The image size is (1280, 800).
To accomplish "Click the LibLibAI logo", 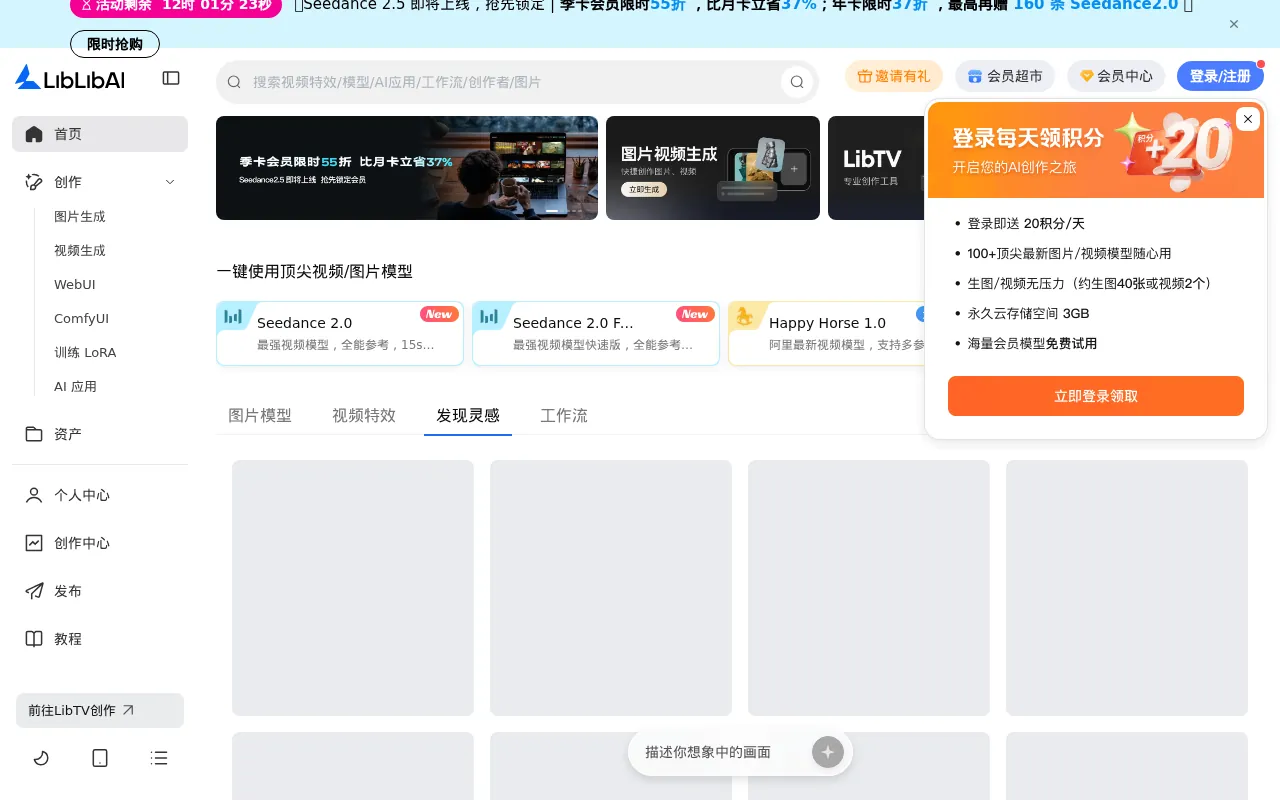I will point(70,78).
